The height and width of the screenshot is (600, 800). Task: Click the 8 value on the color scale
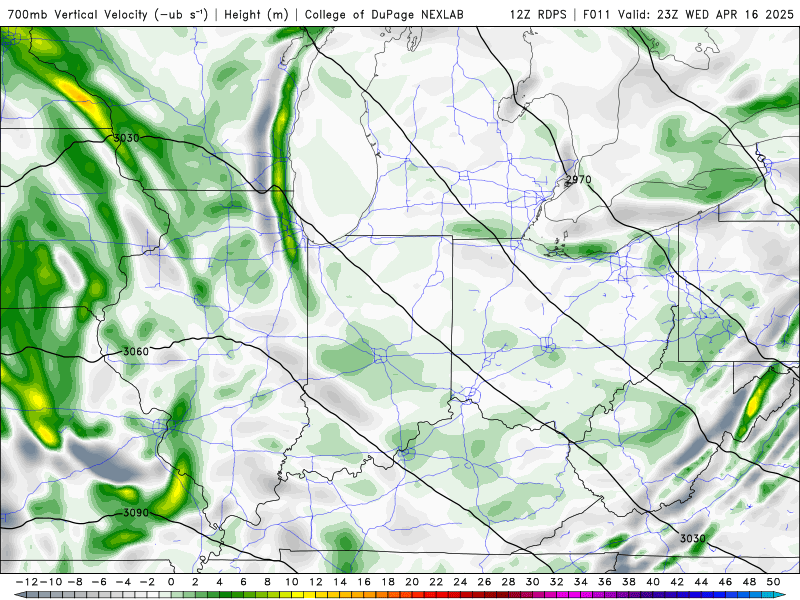click(267, 582)
